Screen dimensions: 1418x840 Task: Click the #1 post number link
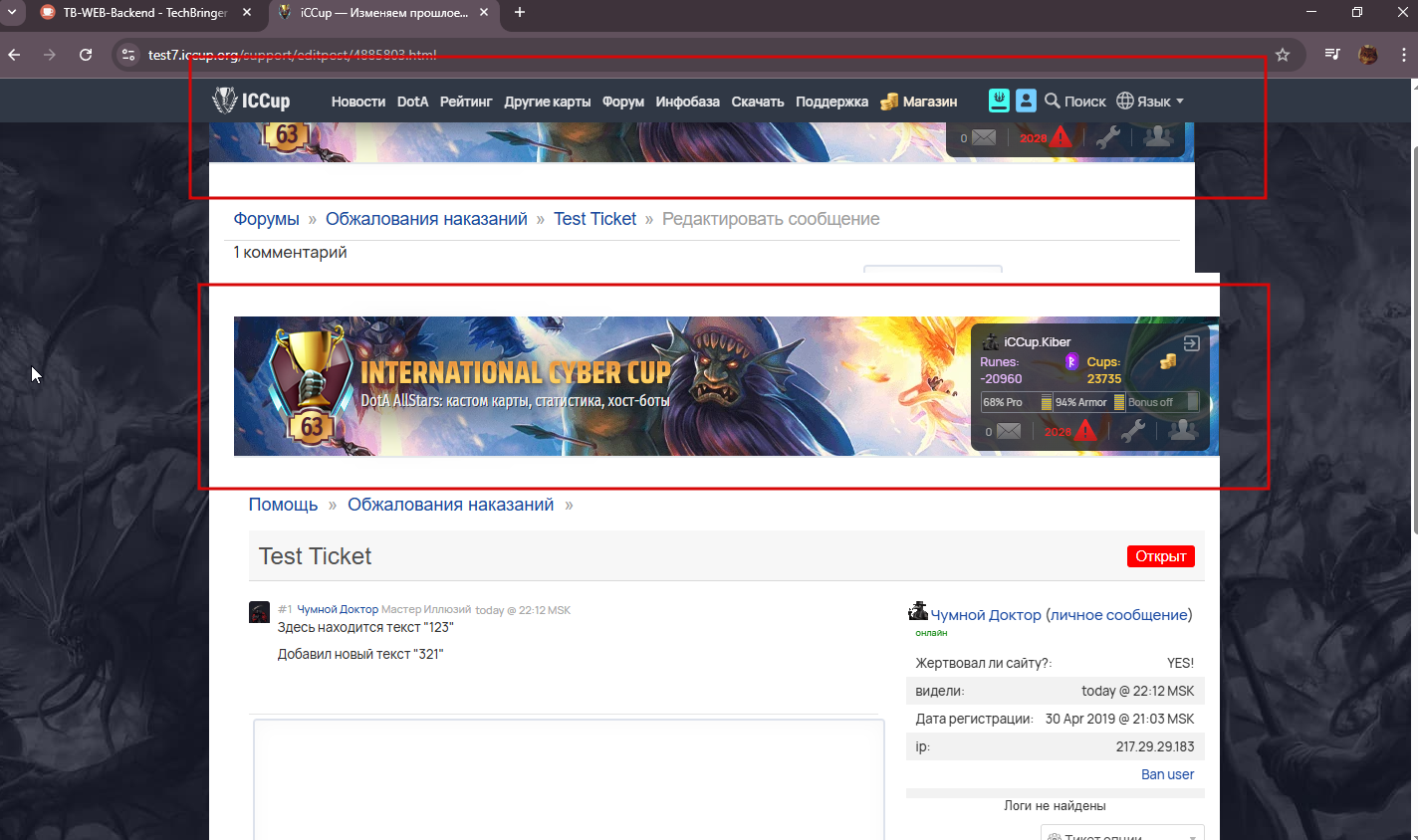[285, 609]
